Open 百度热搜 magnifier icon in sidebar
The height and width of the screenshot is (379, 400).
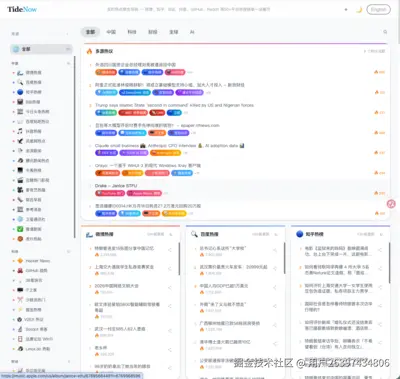[20, 82]
